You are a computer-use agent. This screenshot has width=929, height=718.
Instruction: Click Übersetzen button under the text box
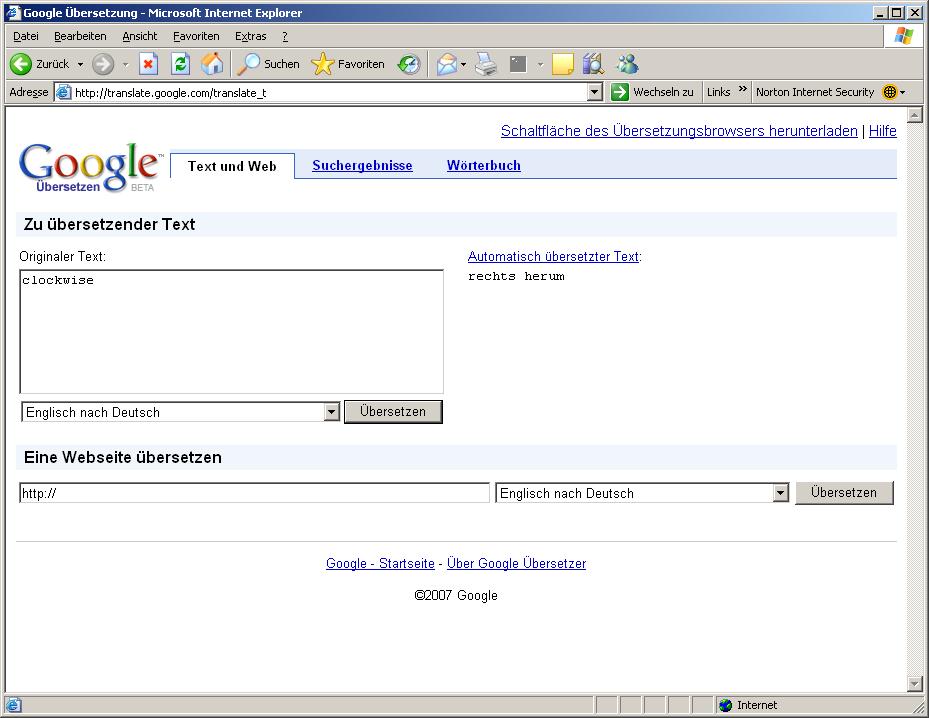pyautogui.click(x=393, y=412)
